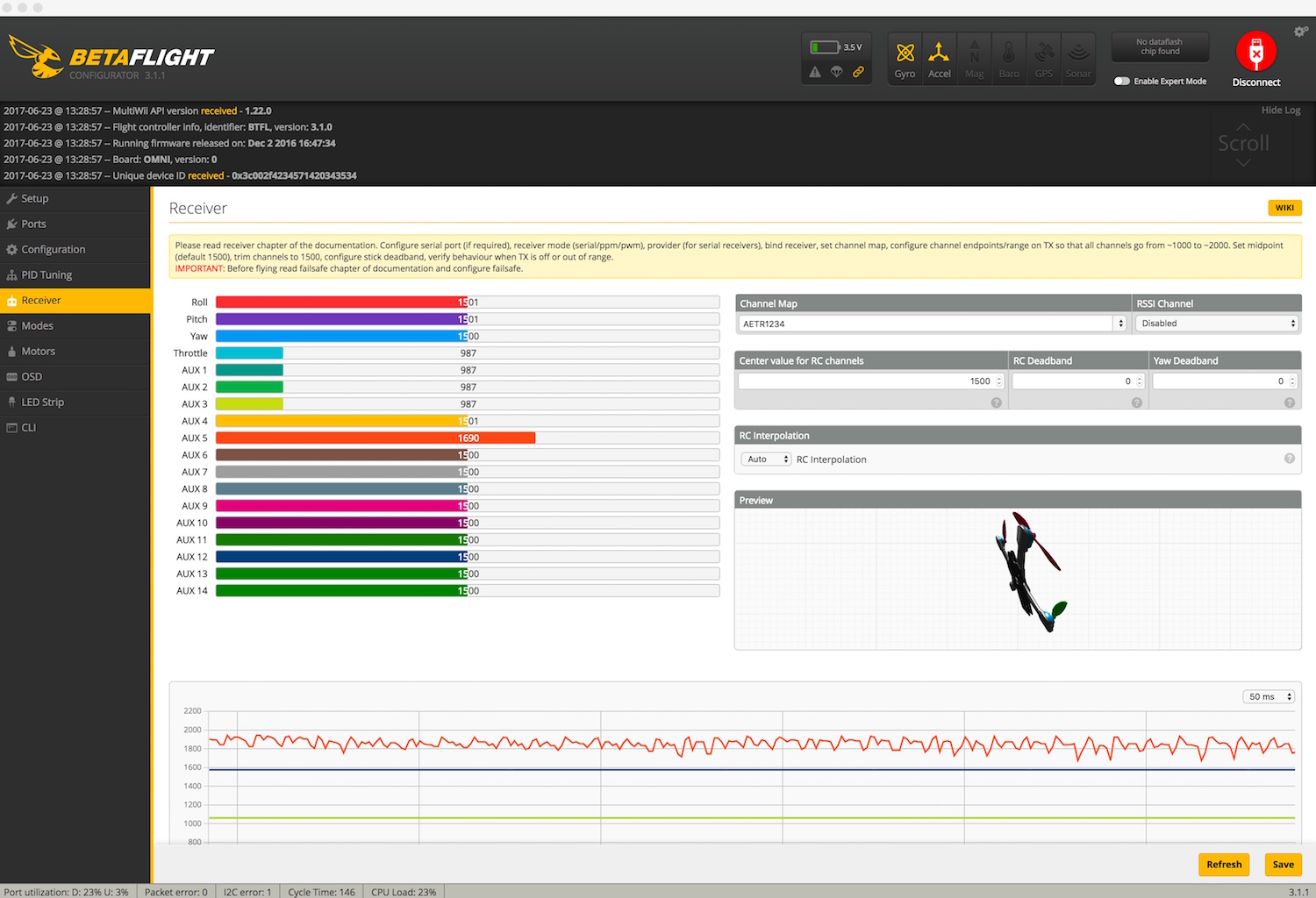The image size is (1316, 898).
Task: Enable Expert Mode toggle
Action: tap(1122, 82)
